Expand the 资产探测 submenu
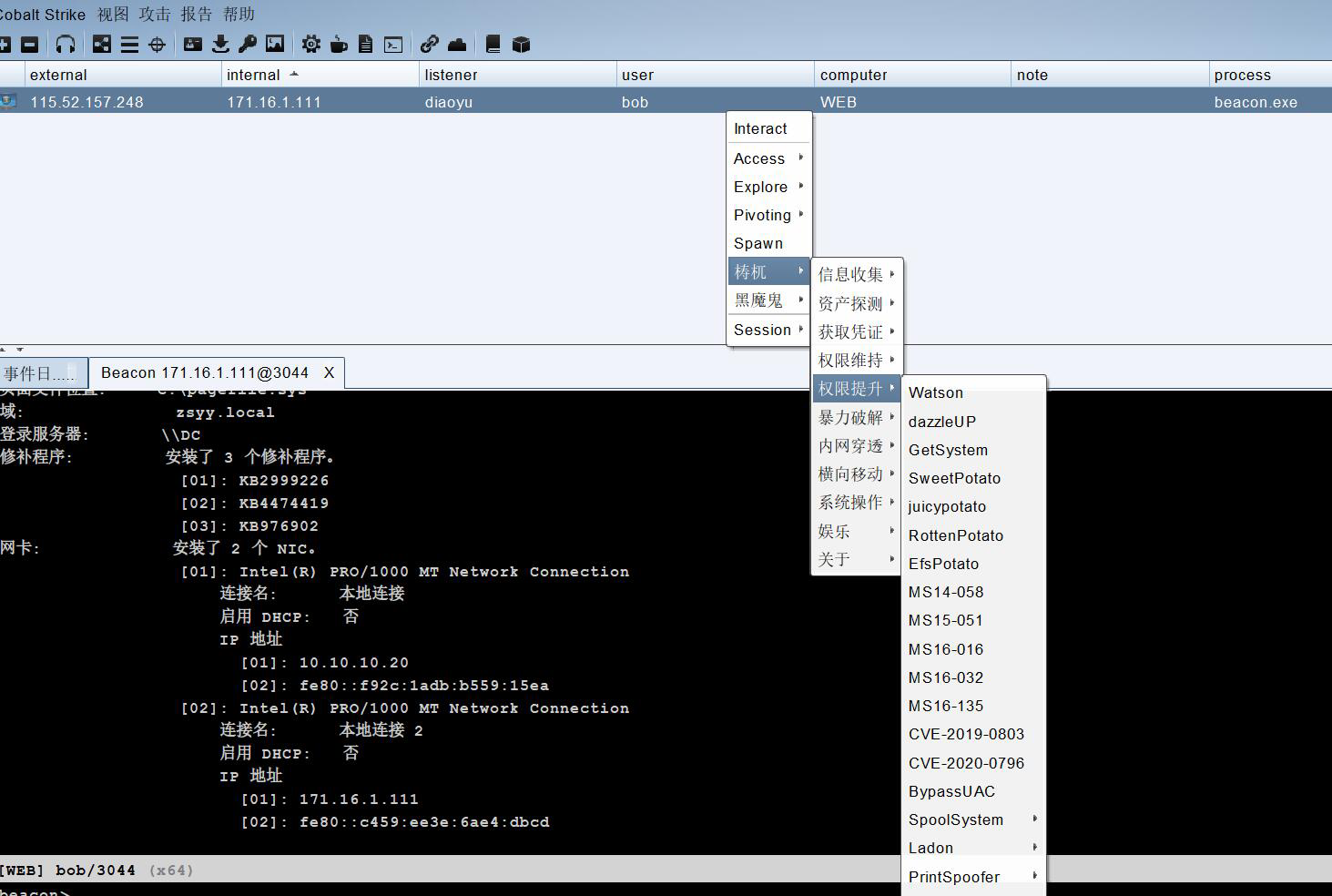 (856, 303)
